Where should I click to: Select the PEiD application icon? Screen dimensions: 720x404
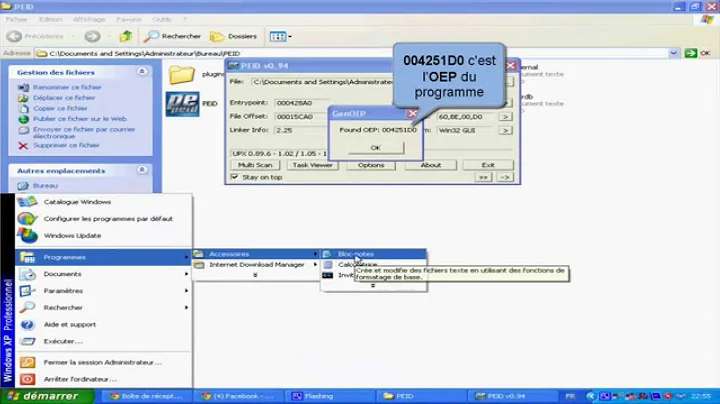[182, 104]
